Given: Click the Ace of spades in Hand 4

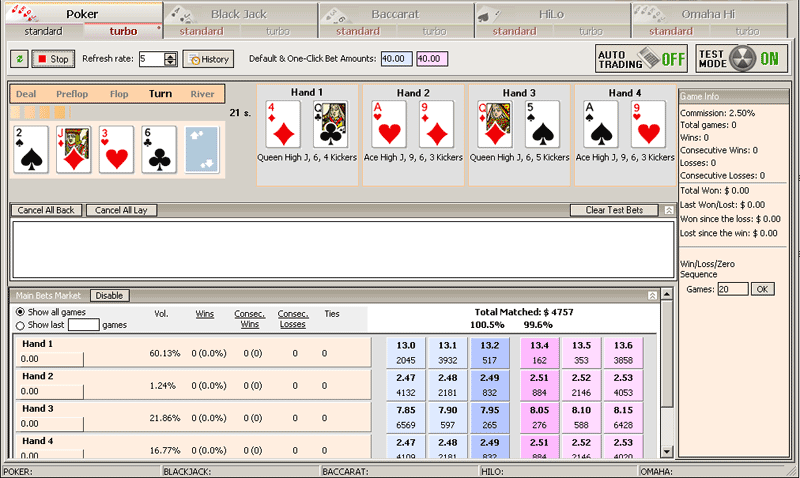Looking at the screenshot, I should click(x=601, y=124).
